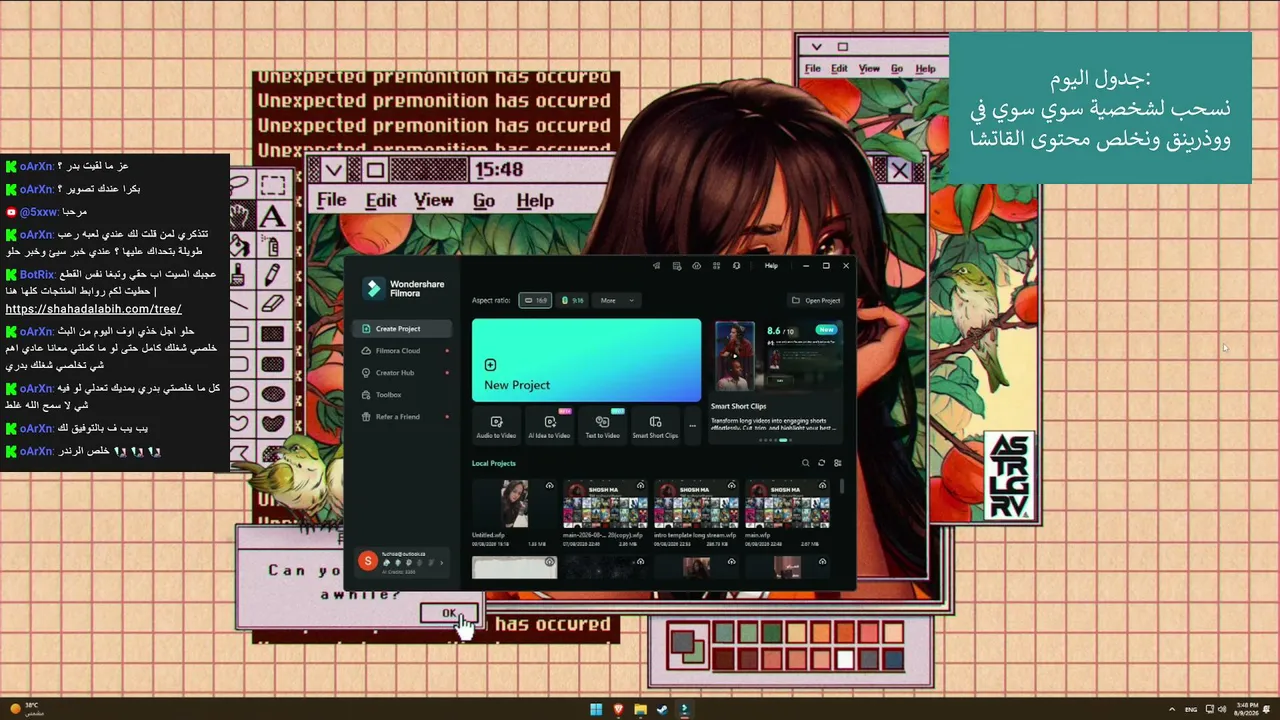This screenshot has width=1280, height=720.
Task: Open the Untitled.wfp project thumbnail
Action: [x=514, y=504]
